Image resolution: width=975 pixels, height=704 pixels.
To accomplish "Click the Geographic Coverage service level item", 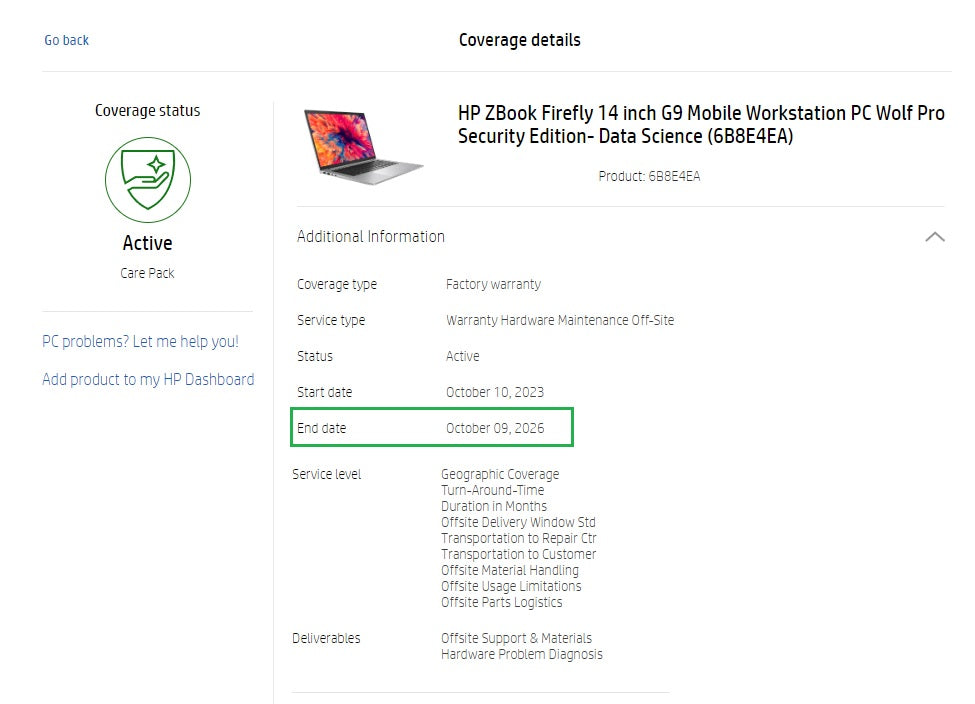I will click(x=500, y=474).
